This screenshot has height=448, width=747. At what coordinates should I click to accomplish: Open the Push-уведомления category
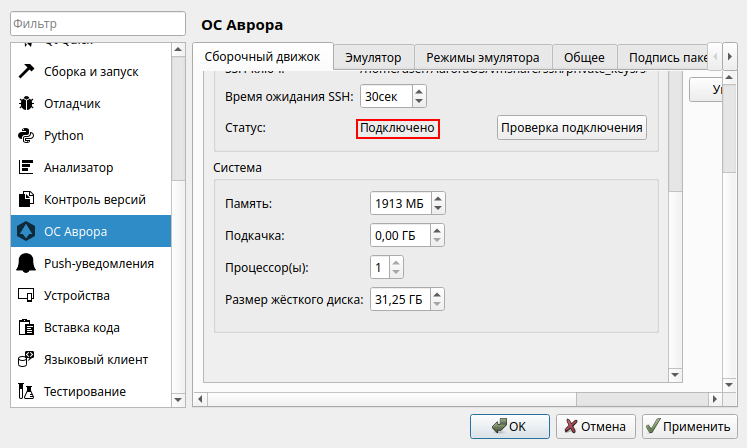coord(91,263)
